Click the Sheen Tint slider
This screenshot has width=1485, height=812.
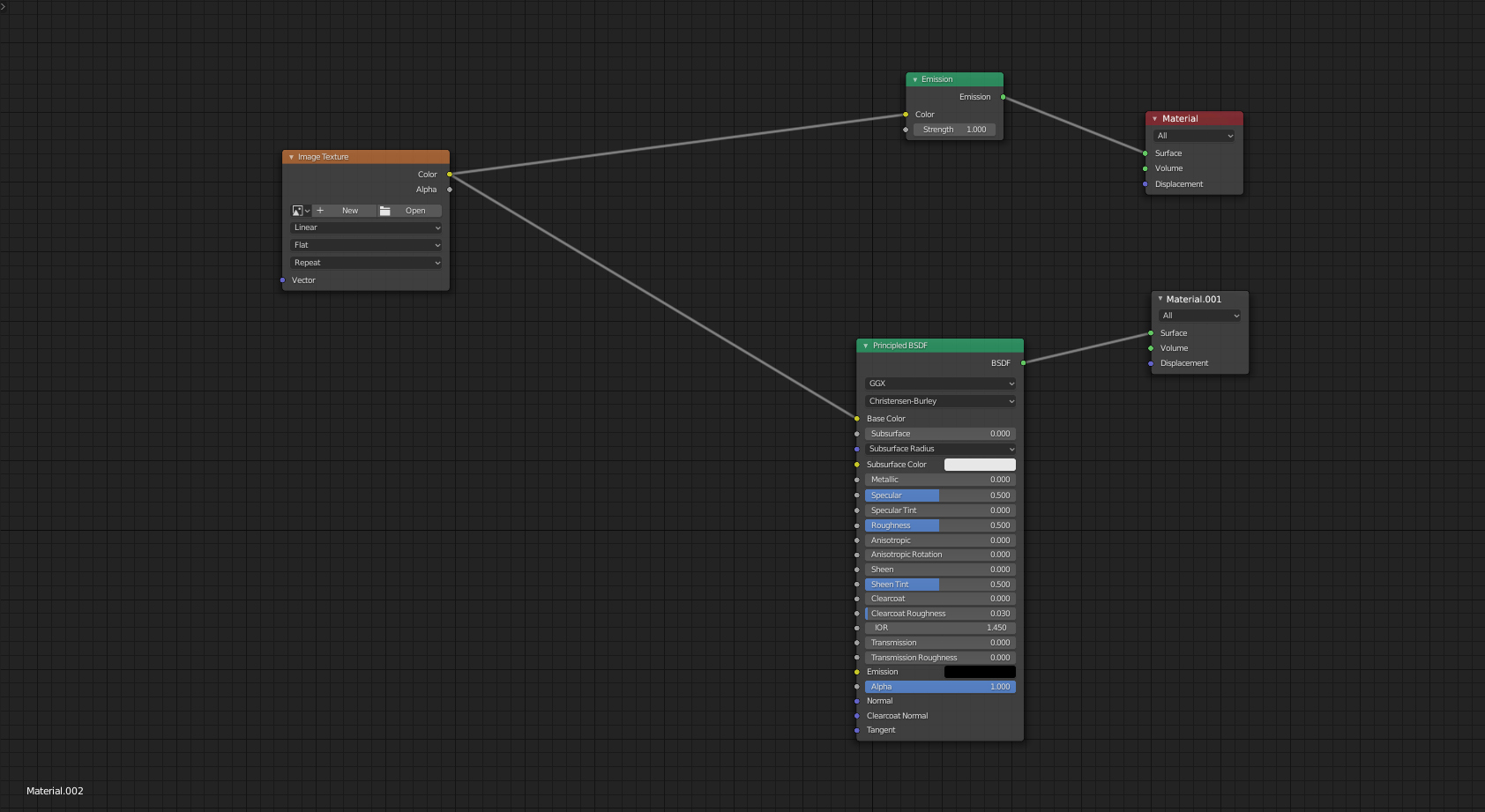(x=940, y=585)
